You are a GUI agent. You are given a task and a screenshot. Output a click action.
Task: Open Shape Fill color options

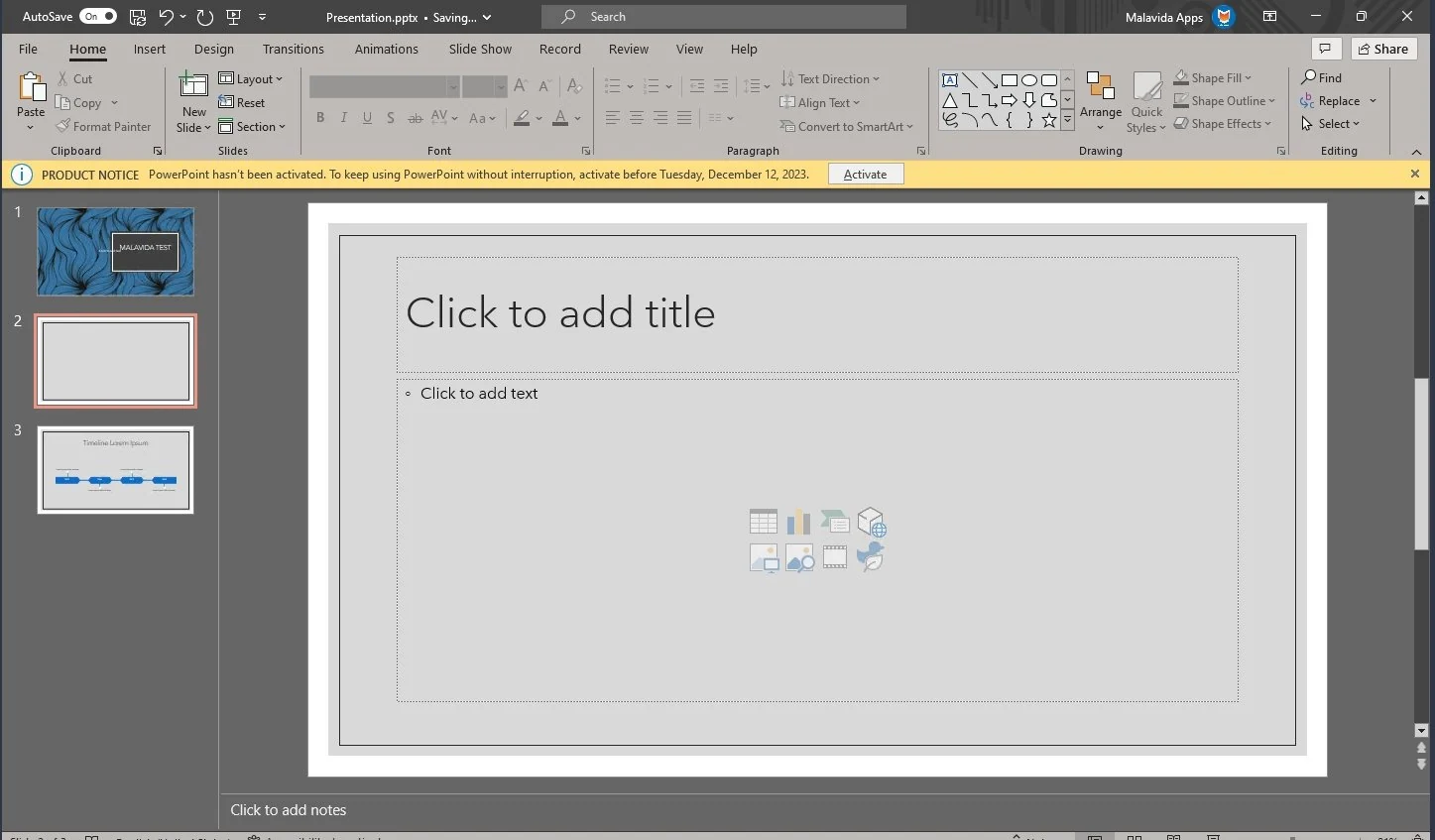point(1214,77)
